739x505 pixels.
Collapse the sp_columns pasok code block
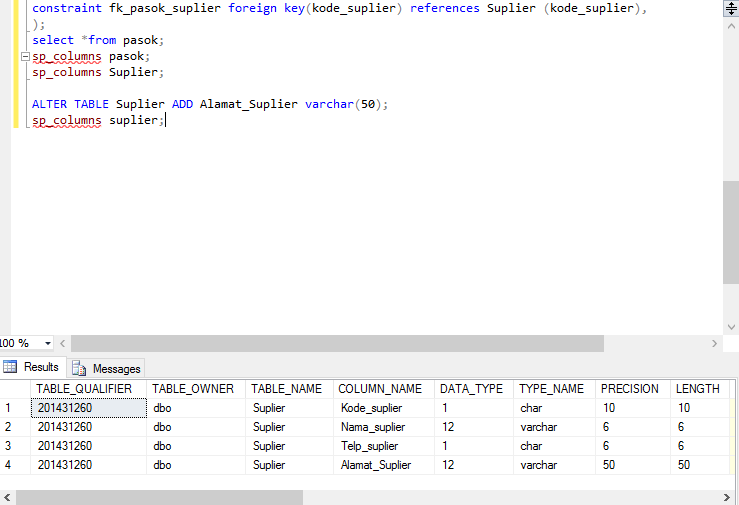click(25, 57)
